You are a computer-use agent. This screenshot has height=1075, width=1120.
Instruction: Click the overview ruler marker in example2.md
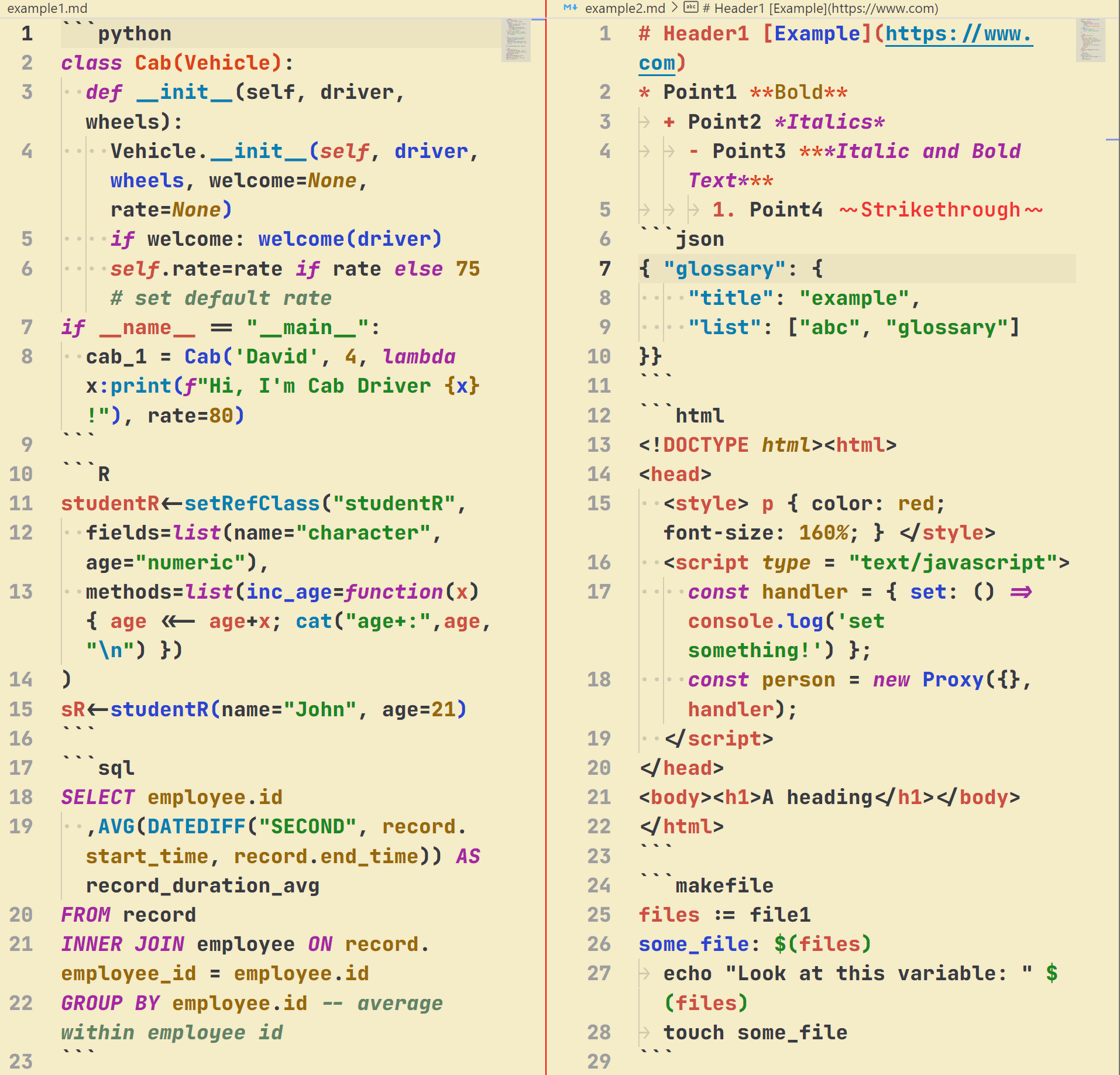click(1112, 140)
